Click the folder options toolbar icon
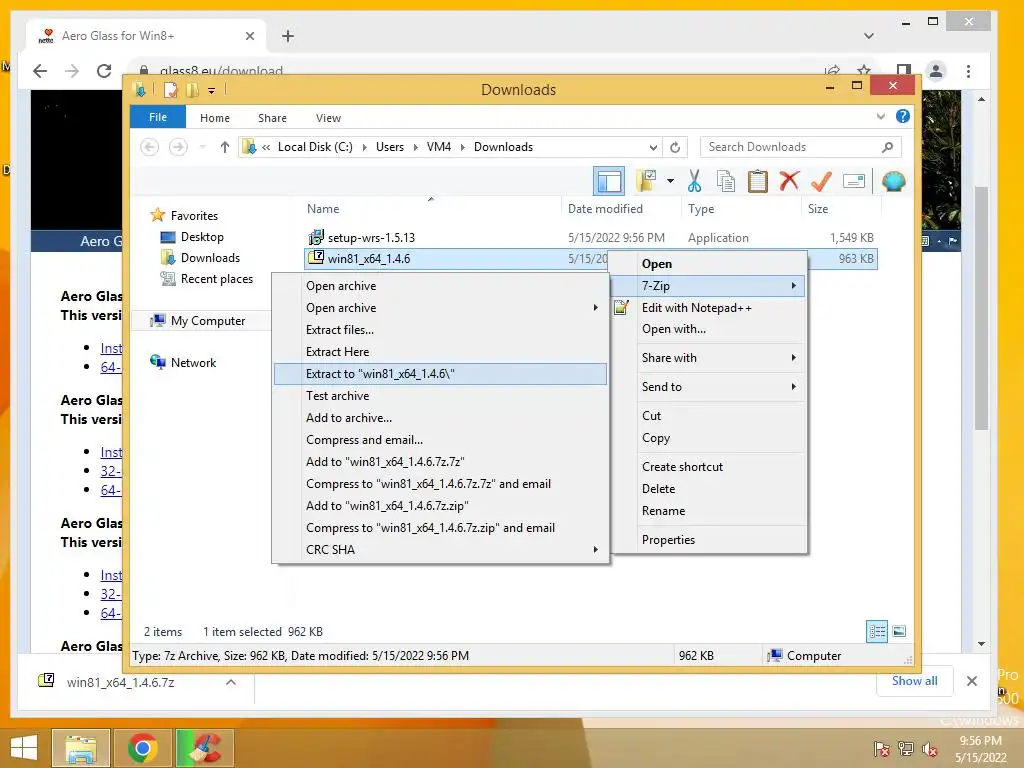Image resolution: width=1024 pixels, height=768 pixels. [647, 181]
